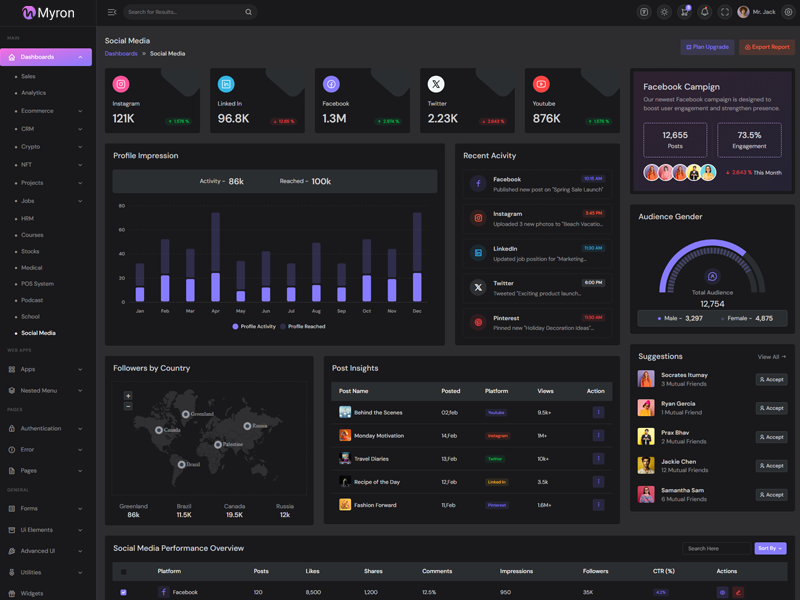This screenshot has height=600, width=800.
Task: Select Analytics in the sidebar
Action: coord(34,93)
